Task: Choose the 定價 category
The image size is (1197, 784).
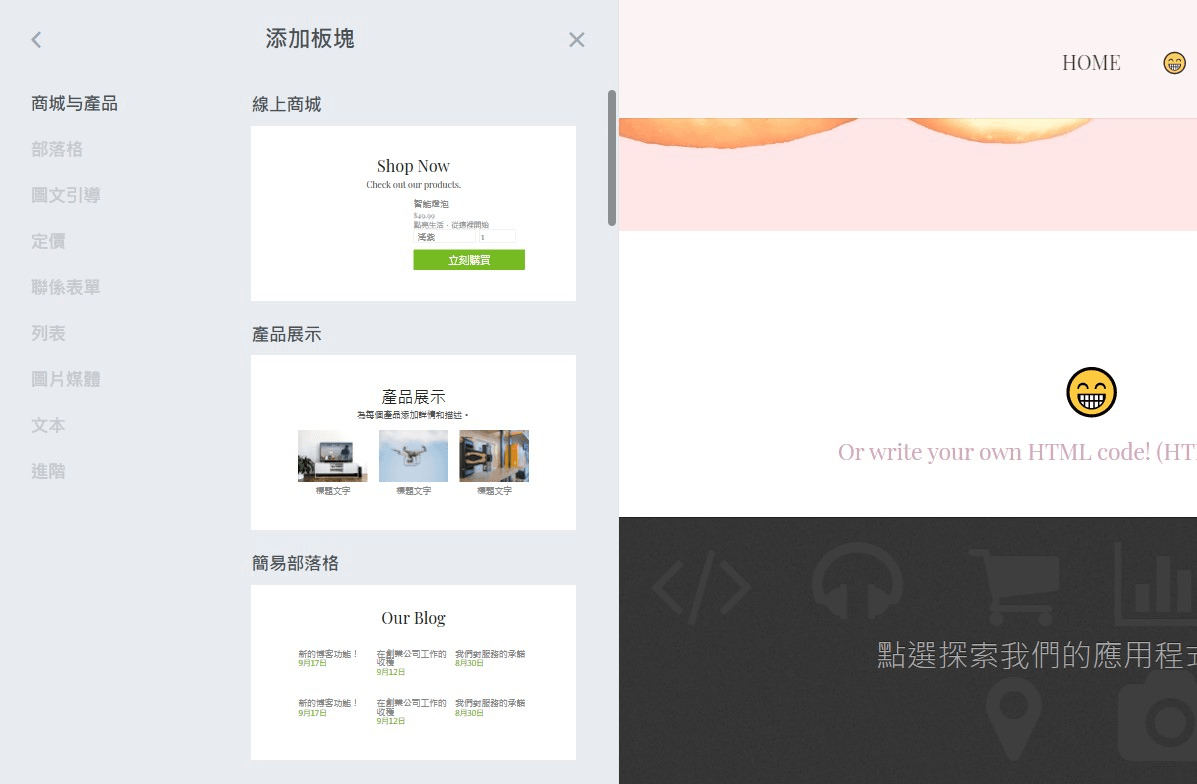Action: click(x=48, y=241)
